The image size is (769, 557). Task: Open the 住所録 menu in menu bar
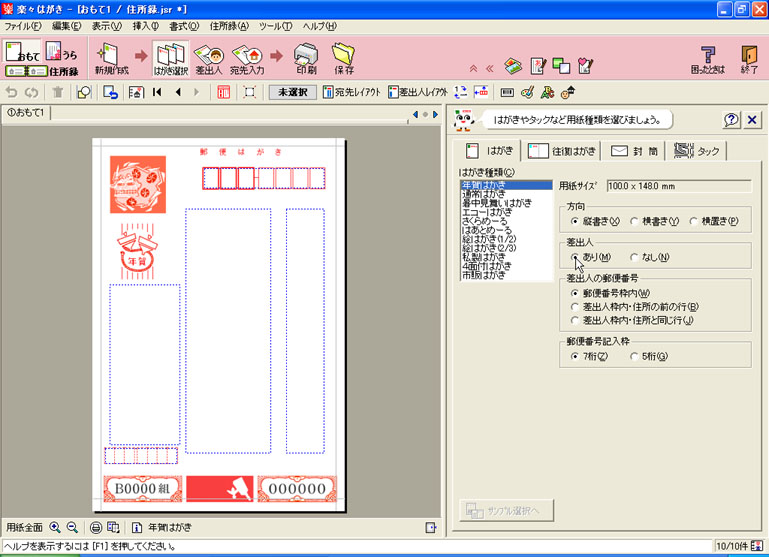click(x=228, y=25)
